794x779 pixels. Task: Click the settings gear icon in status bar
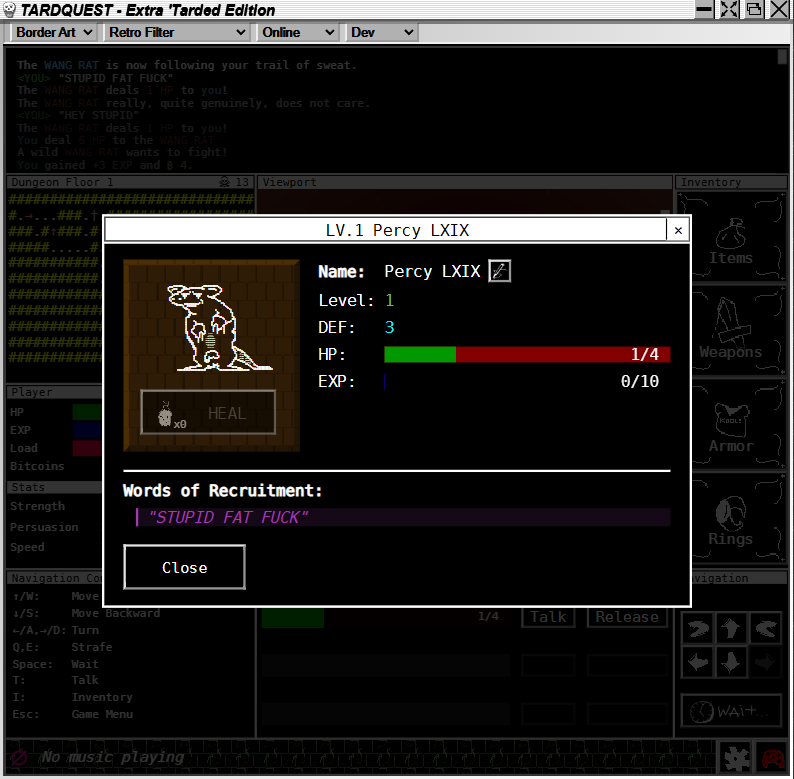[738, 758]
